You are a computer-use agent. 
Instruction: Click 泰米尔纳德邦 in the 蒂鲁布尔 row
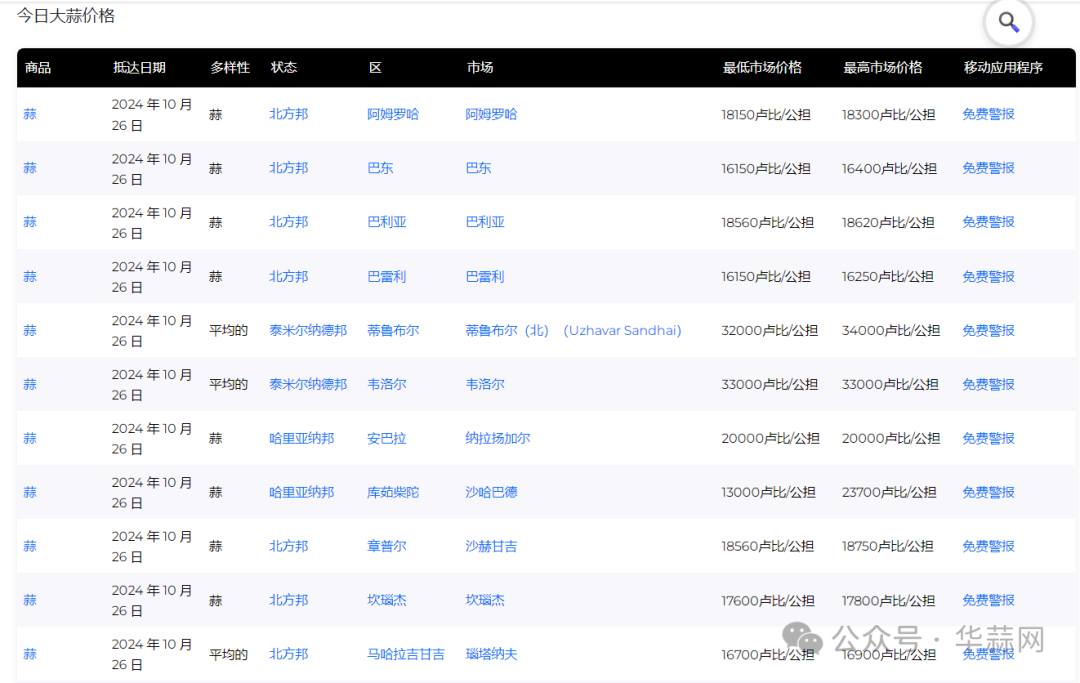coord(308,330)
